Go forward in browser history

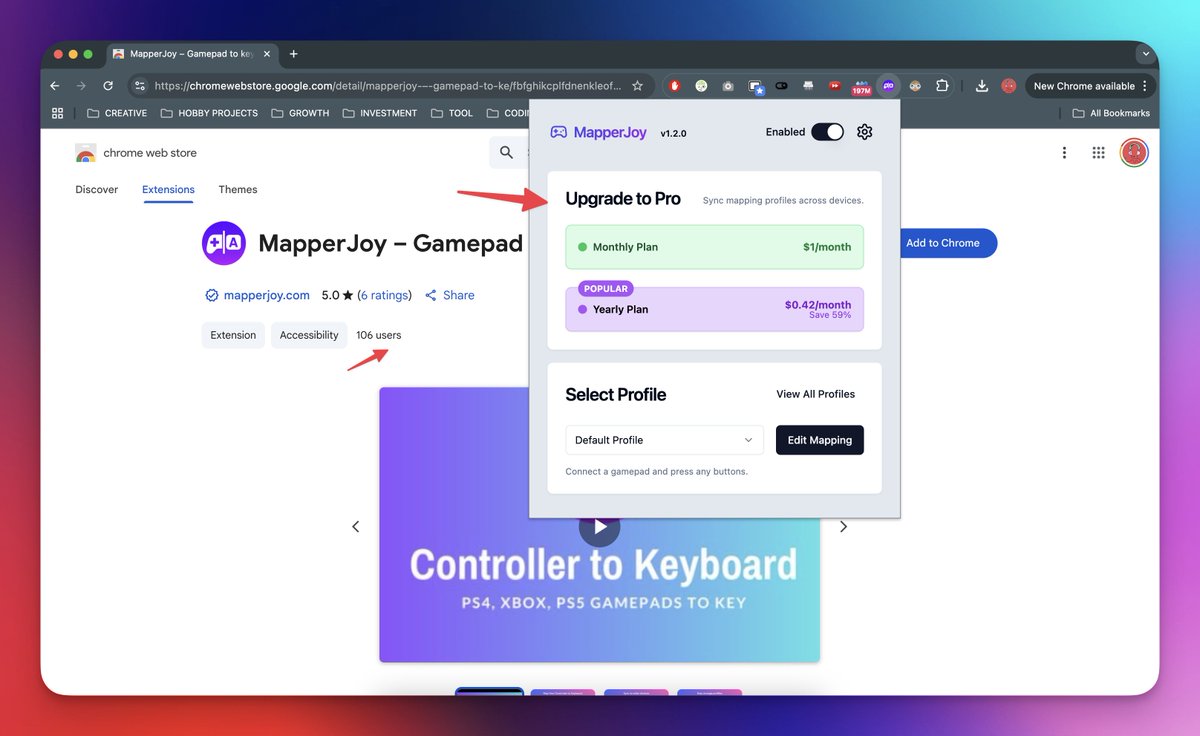click(81, 86)
